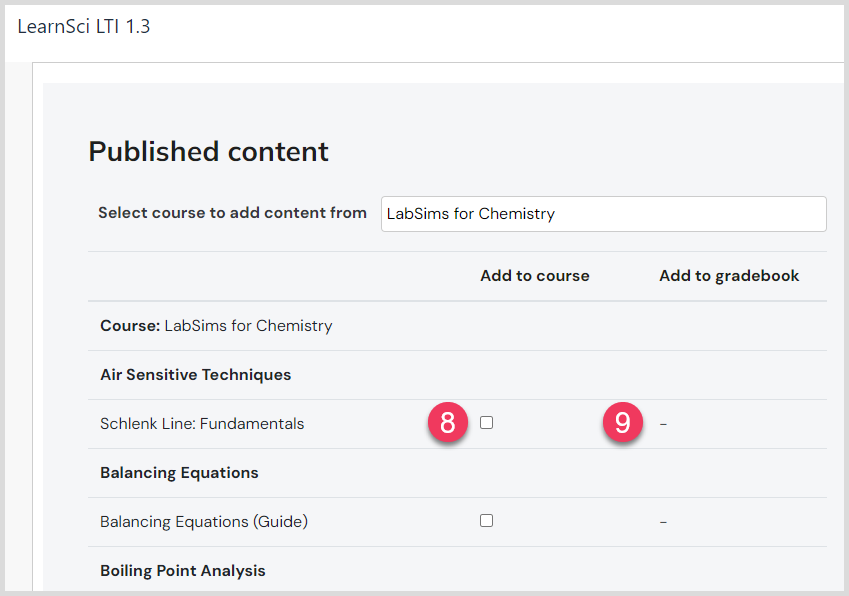
Task: Click the 'Add to course' column header
Action: (534, 276)
